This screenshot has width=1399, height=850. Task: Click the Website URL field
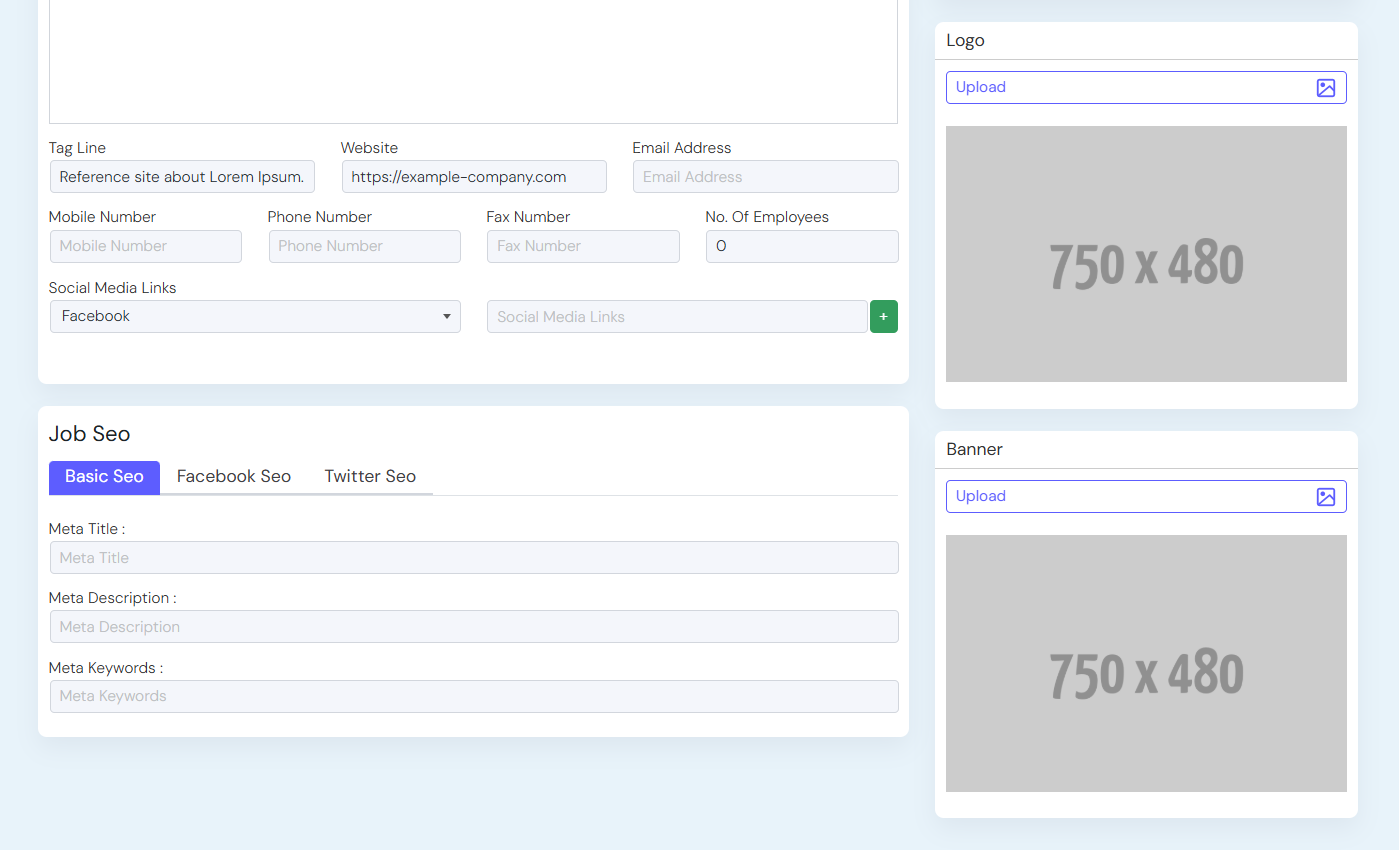(x=474, y=177)
